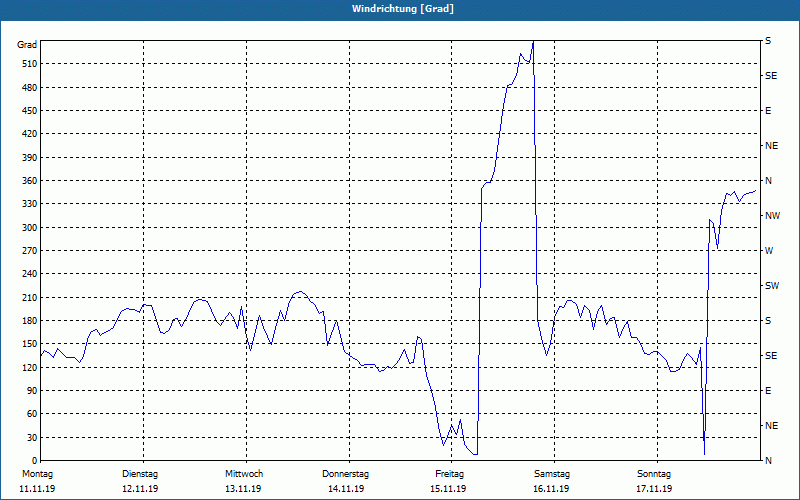Click the date label 14.11.19
This screenshot has height=500, width=800.
click(x=346, y=489)
